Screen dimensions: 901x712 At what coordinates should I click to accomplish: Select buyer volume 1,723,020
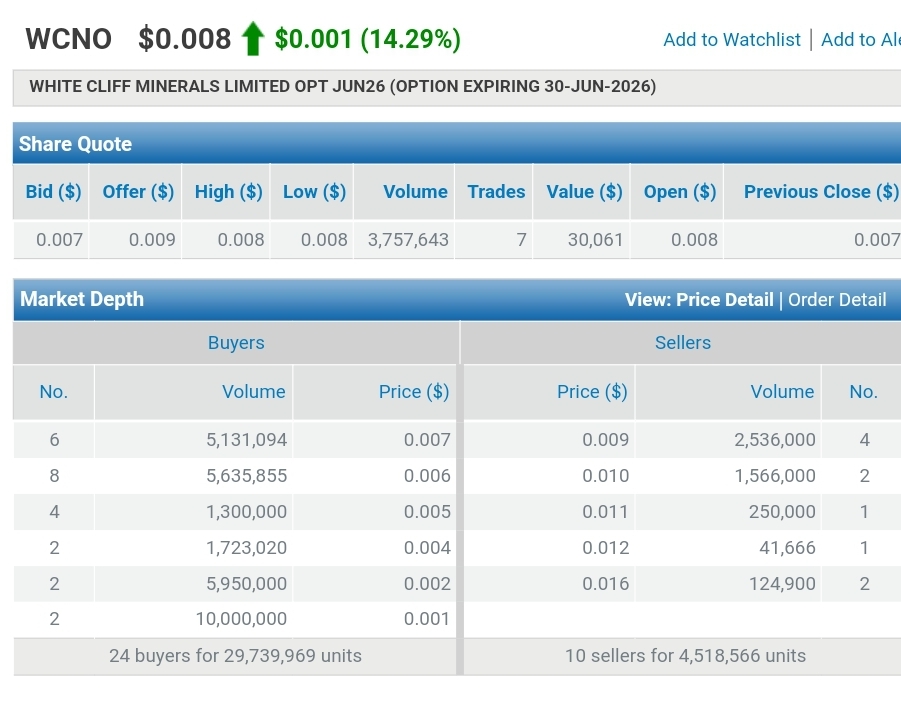tap(247, 548)
